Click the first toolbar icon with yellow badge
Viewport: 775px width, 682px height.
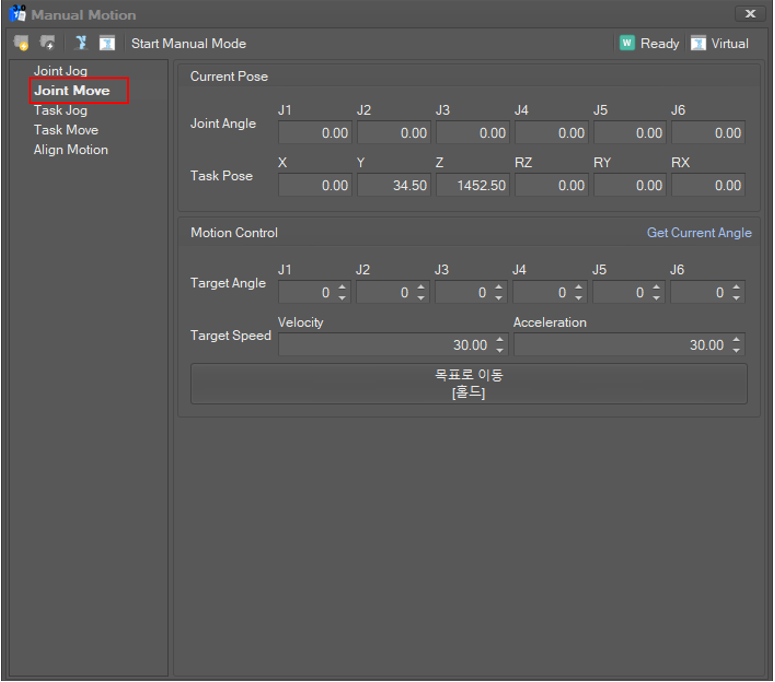pos(21,43)
